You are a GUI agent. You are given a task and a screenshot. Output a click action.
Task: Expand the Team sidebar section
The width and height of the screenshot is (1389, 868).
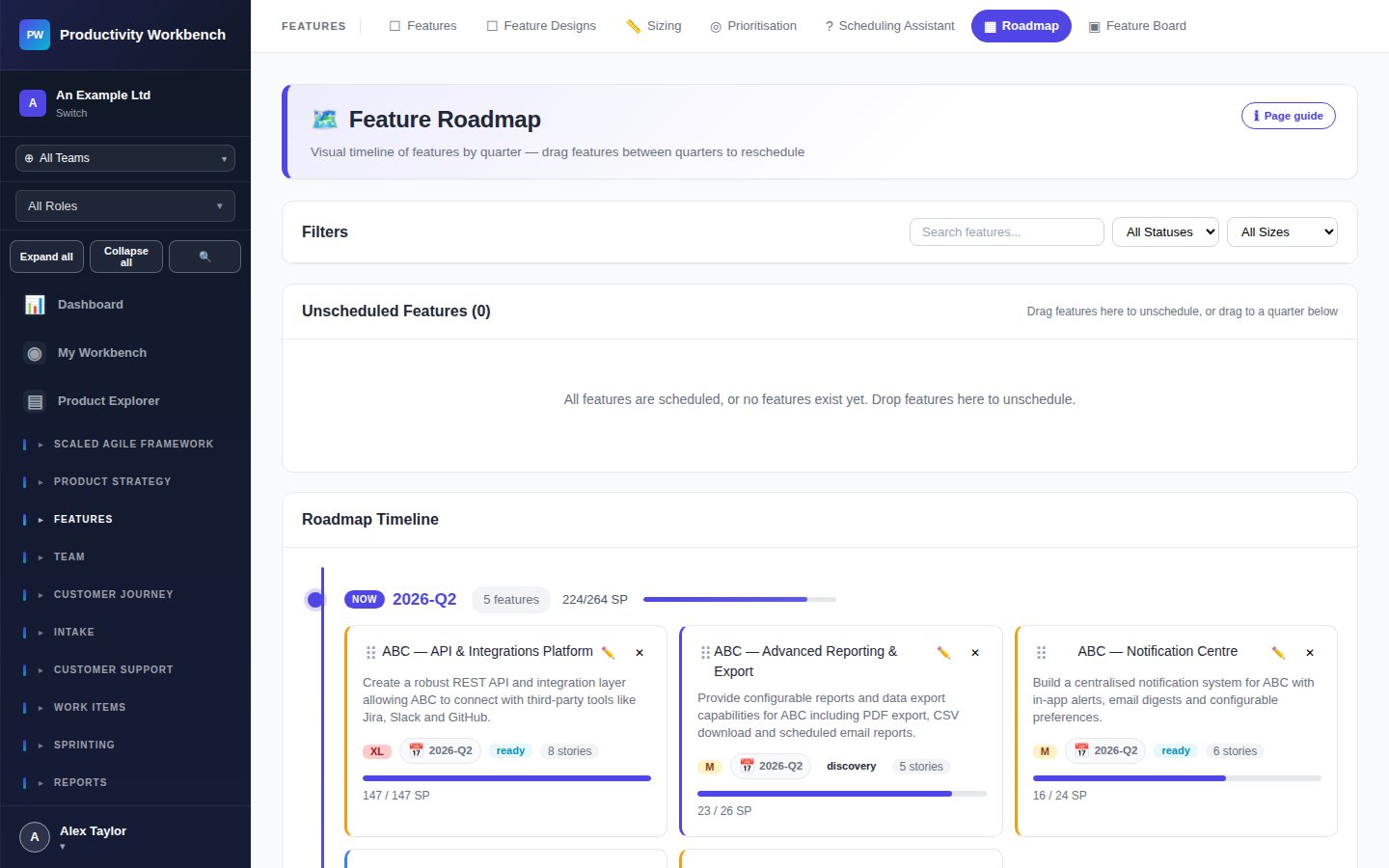pos(125,557)
